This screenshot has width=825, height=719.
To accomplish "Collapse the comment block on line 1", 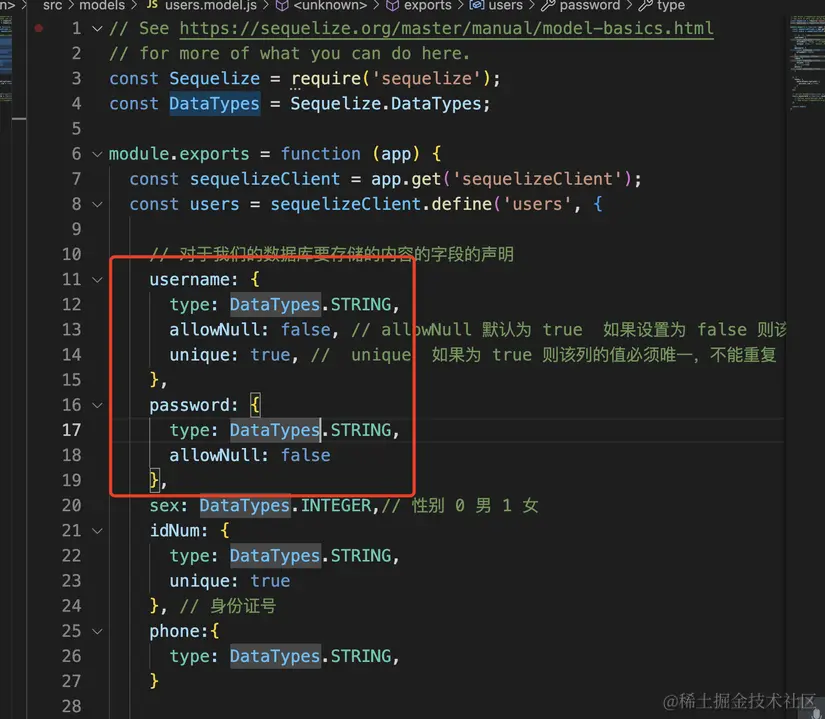I will point(97,28).
